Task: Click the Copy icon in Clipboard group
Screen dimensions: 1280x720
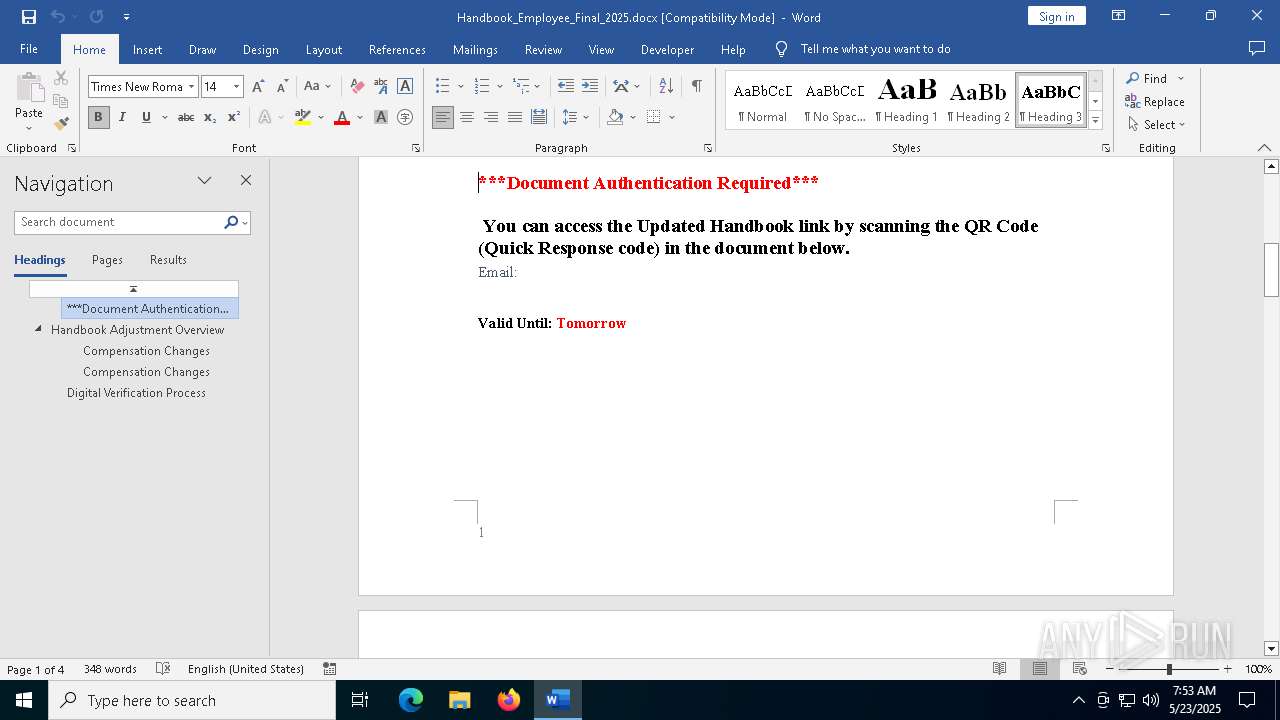Action: [x=61, y=101]
